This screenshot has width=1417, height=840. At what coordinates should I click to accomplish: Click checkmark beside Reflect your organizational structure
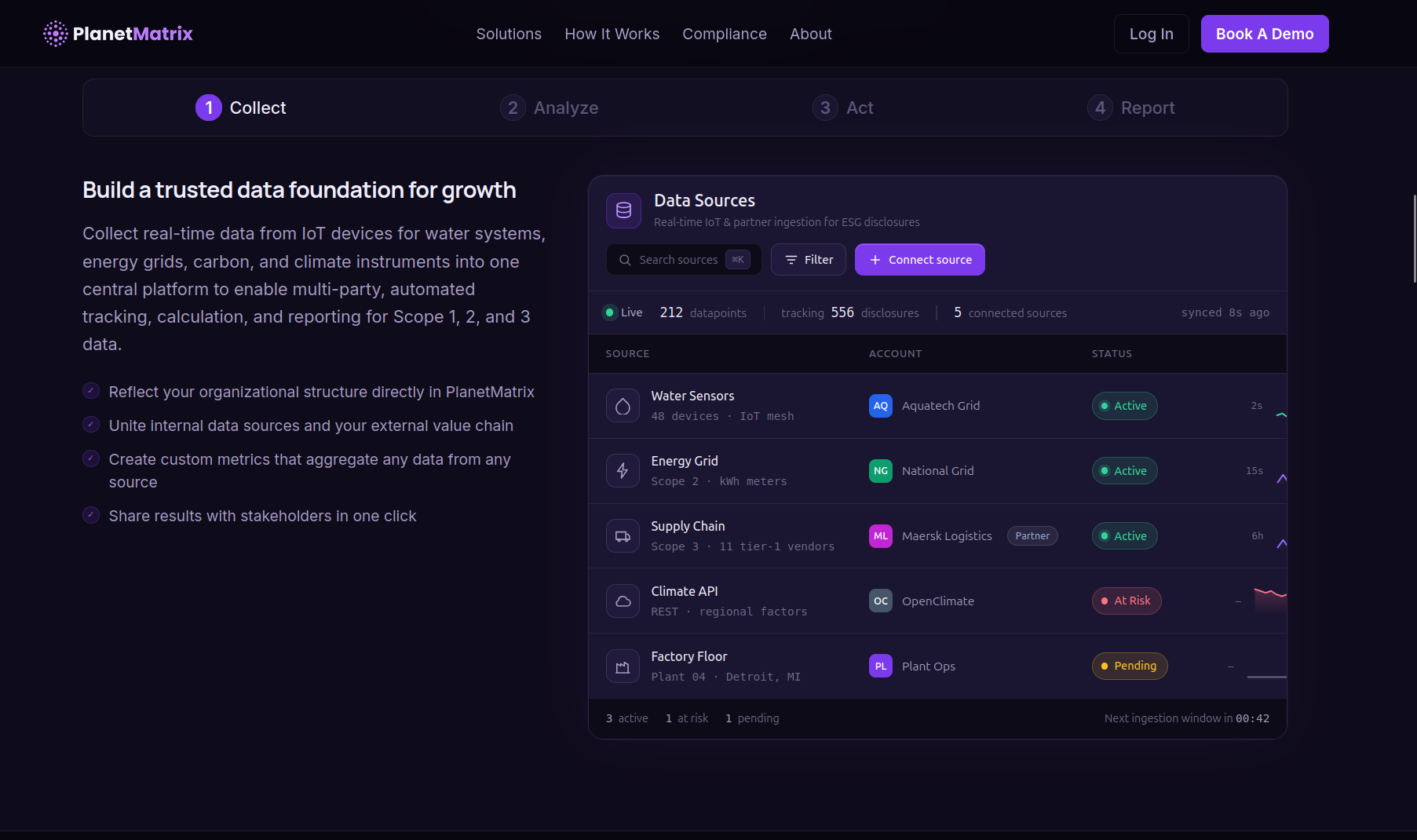point(91,391)
